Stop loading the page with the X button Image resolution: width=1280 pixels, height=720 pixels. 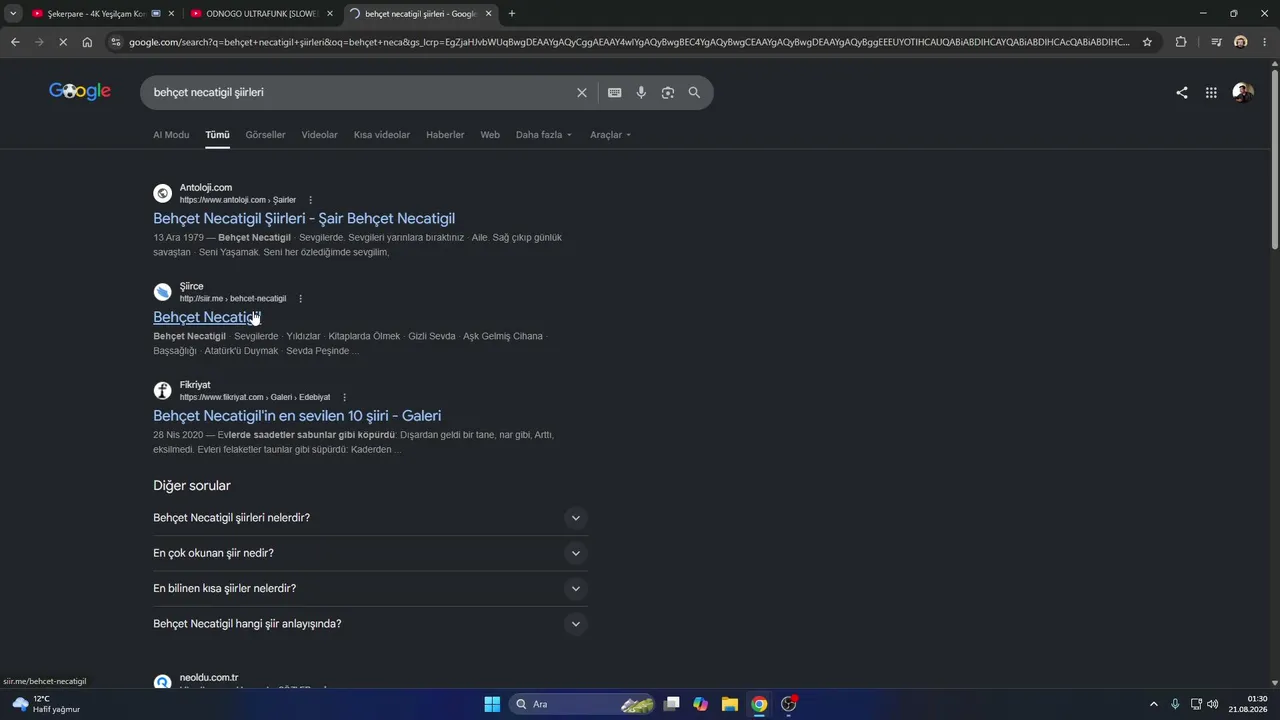tap(63, 42)
